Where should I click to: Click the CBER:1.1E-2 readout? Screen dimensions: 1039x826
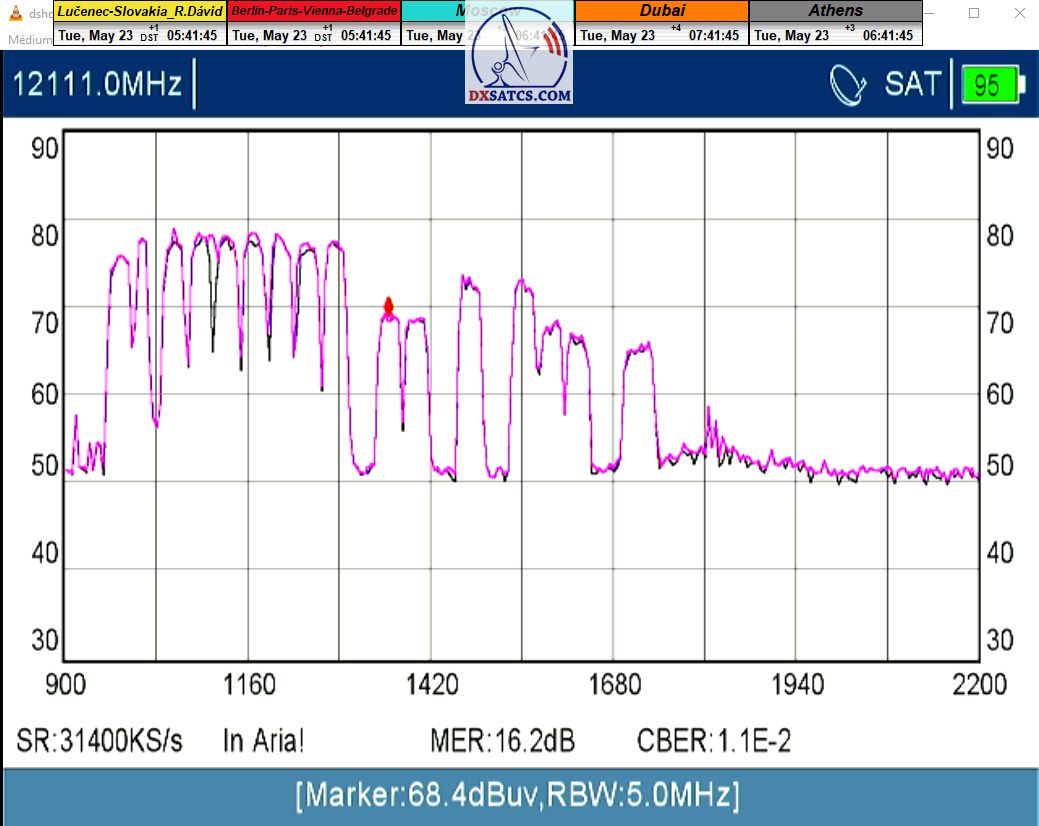pyautogui.click(x=713, y=741)
